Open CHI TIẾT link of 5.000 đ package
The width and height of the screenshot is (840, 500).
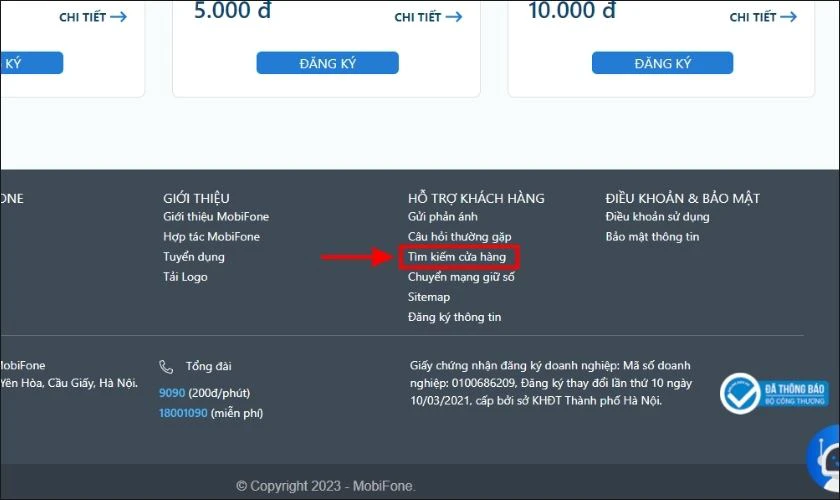coord(428,17)
